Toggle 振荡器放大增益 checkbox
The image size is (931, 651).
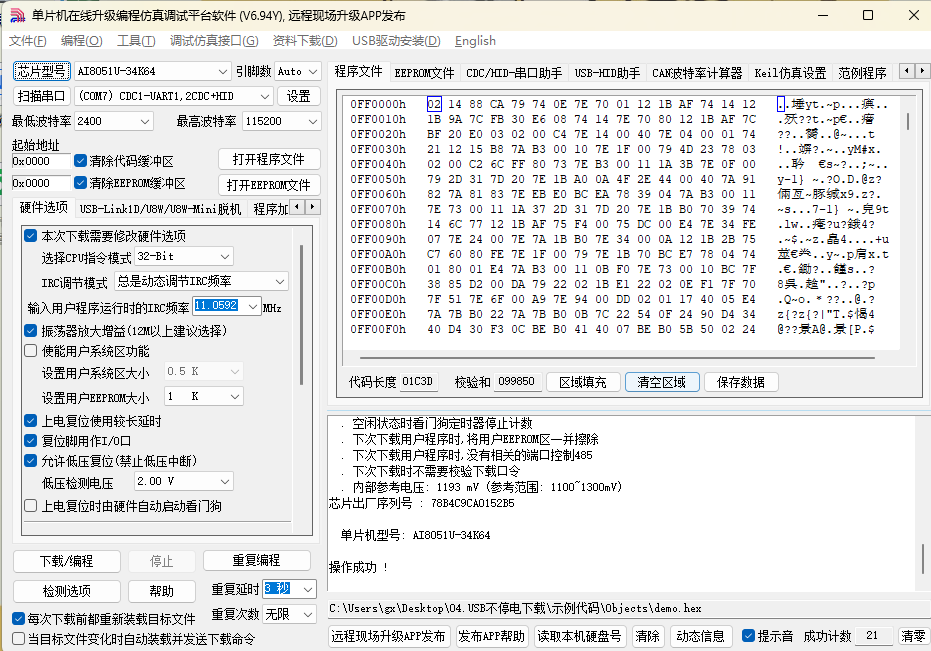(31, 331)
